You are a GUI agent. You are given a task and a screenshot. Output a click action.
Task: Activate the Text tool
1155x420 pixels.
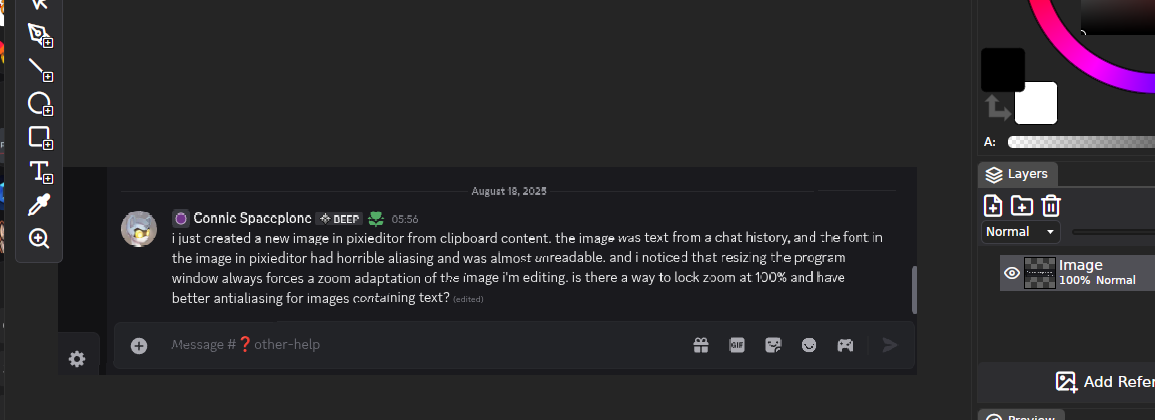pos(39,171)
